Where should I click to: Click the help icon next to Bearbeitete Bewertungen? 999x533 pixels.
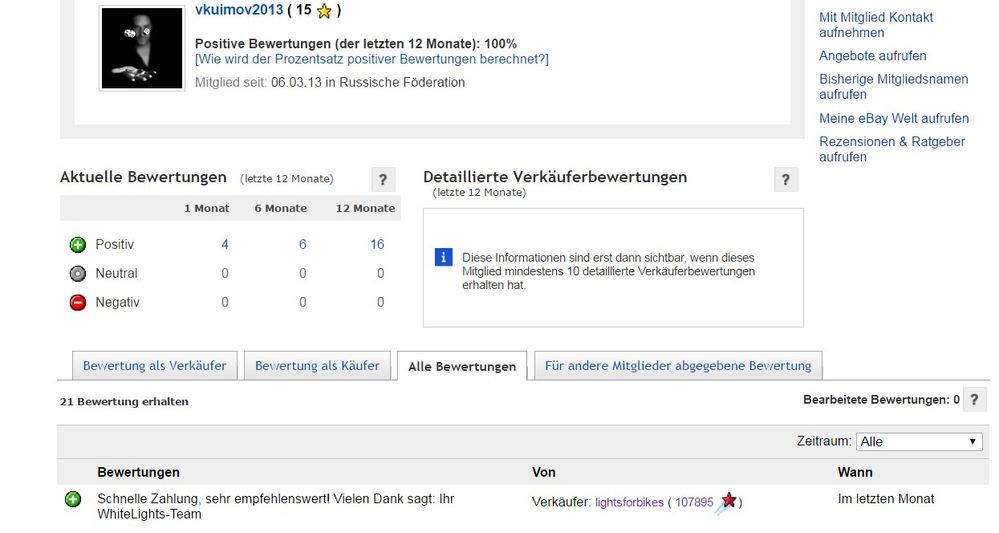click(x=975, y=400)
